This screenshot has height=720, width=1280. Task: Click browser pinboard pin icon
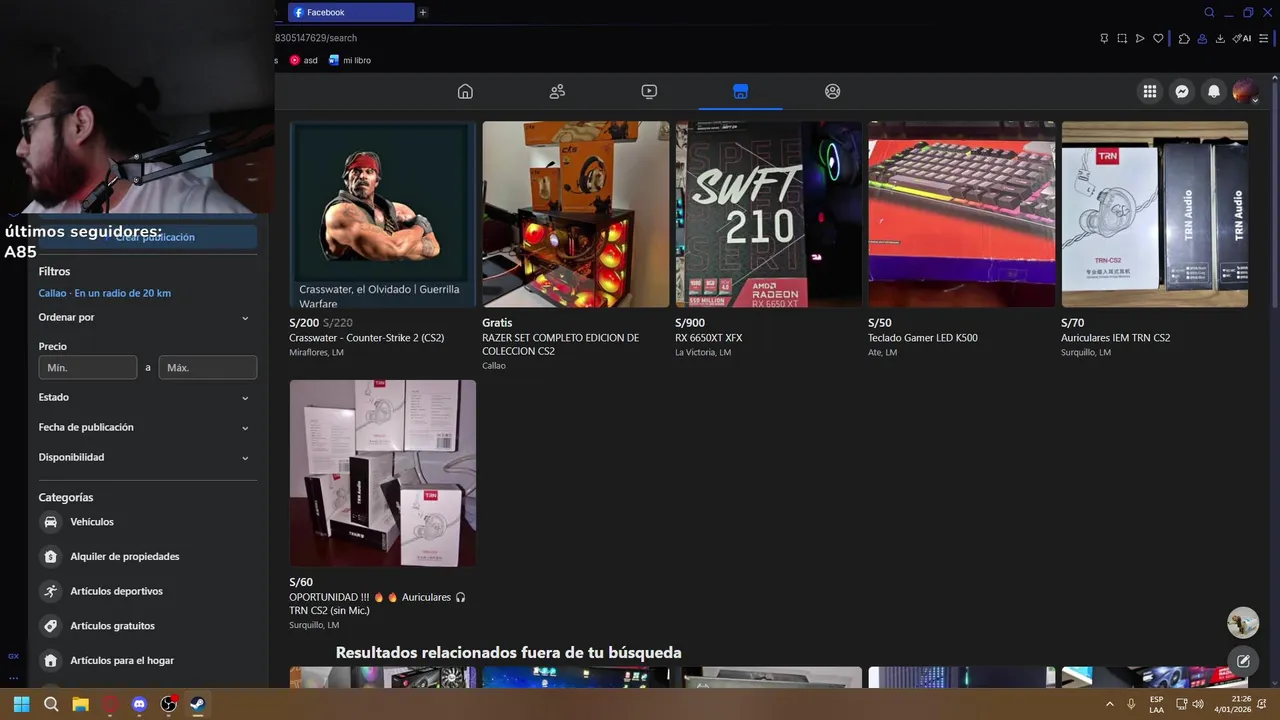pyautogui.click(x=1104, y=38)
